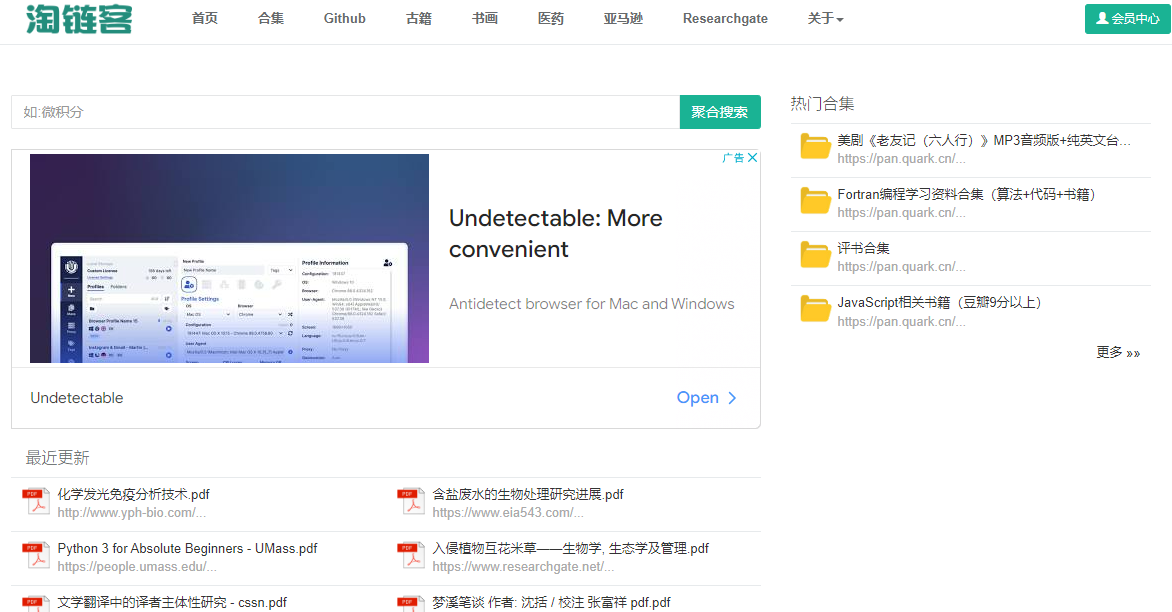Click PDF icon for Python 3 for Absolute Beginners
This screenshot has width=1172, height=612.
(x=36, y=555)
